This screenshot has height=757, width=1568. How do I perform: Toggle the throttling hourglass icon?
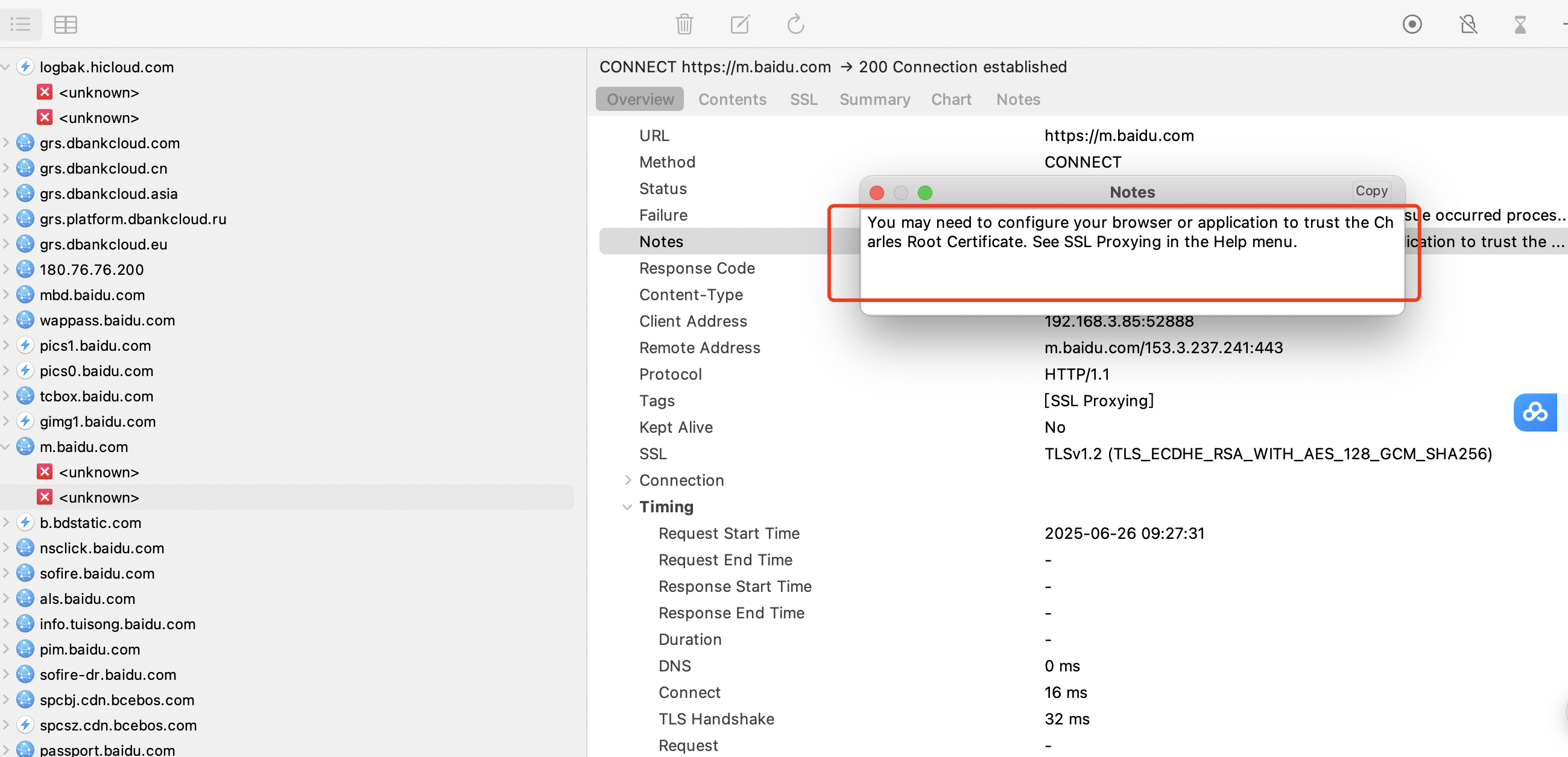tap(1520, 24)
